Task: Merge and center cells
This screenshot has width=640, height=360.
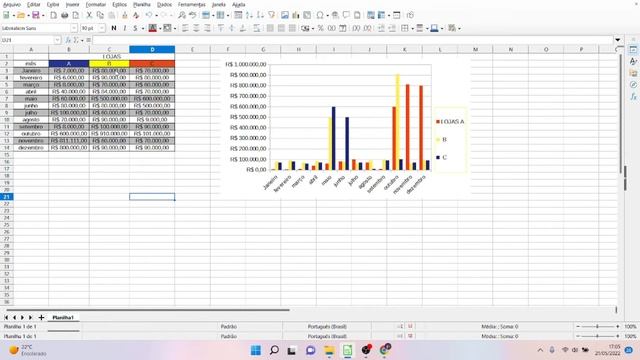Action: tap(270, 28)
